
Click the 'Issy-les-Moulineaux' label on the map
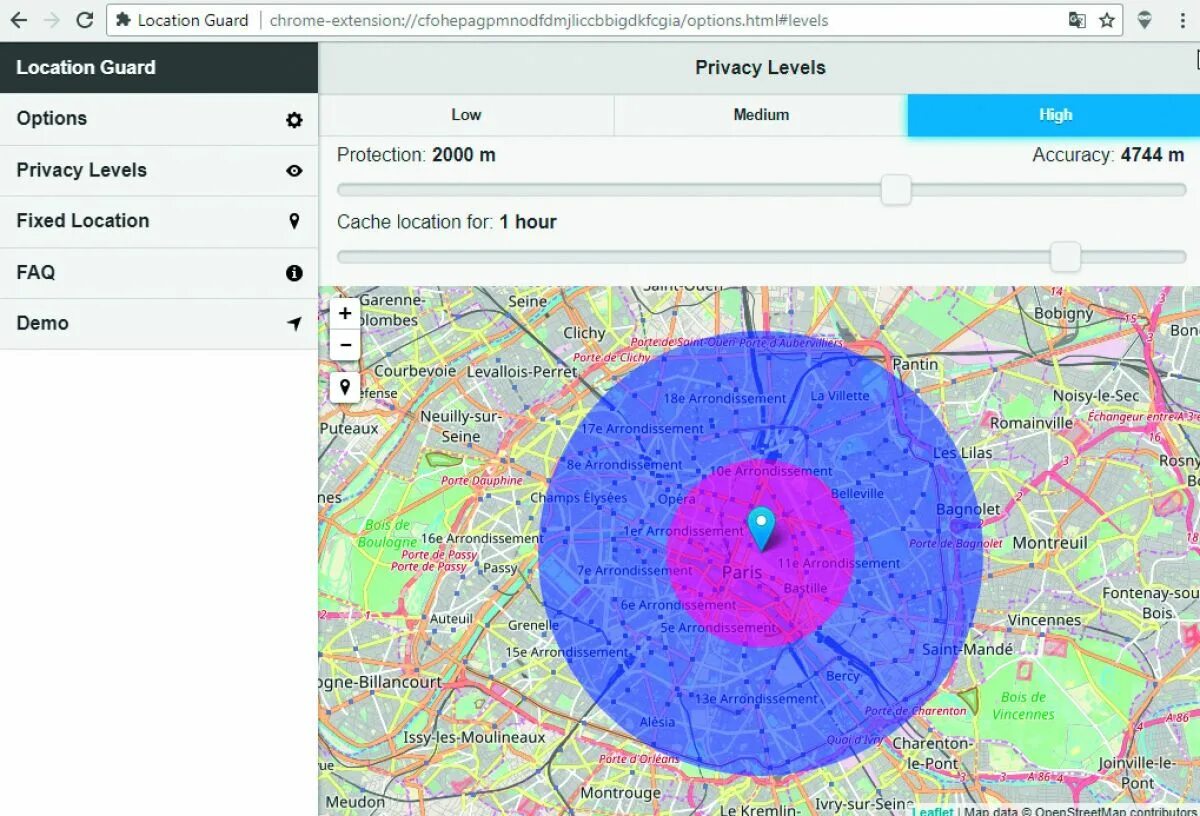474,738
